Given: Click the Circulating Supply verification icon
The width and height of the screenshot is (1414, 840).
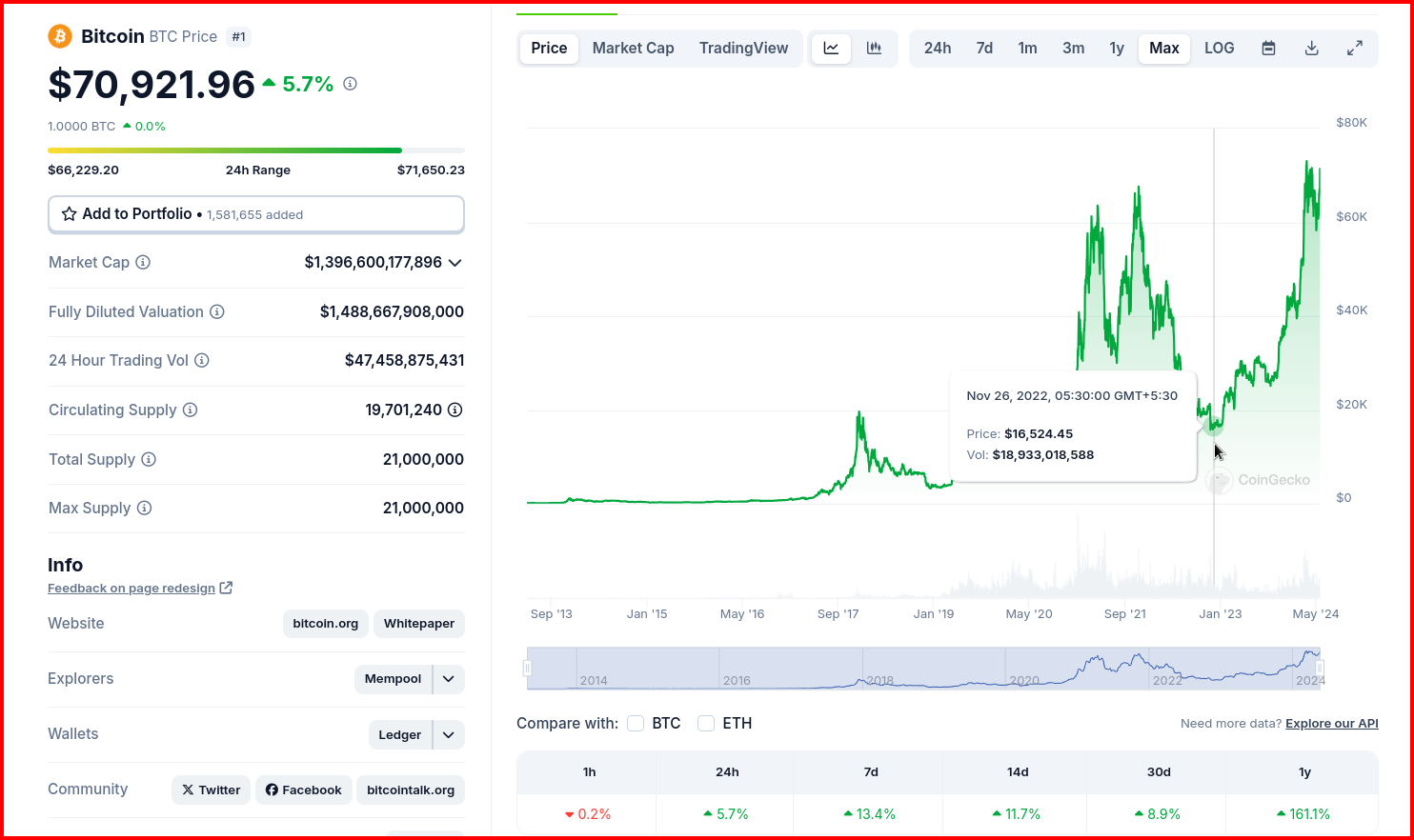Looking at the screenshot, I should (x=455, y=410).
